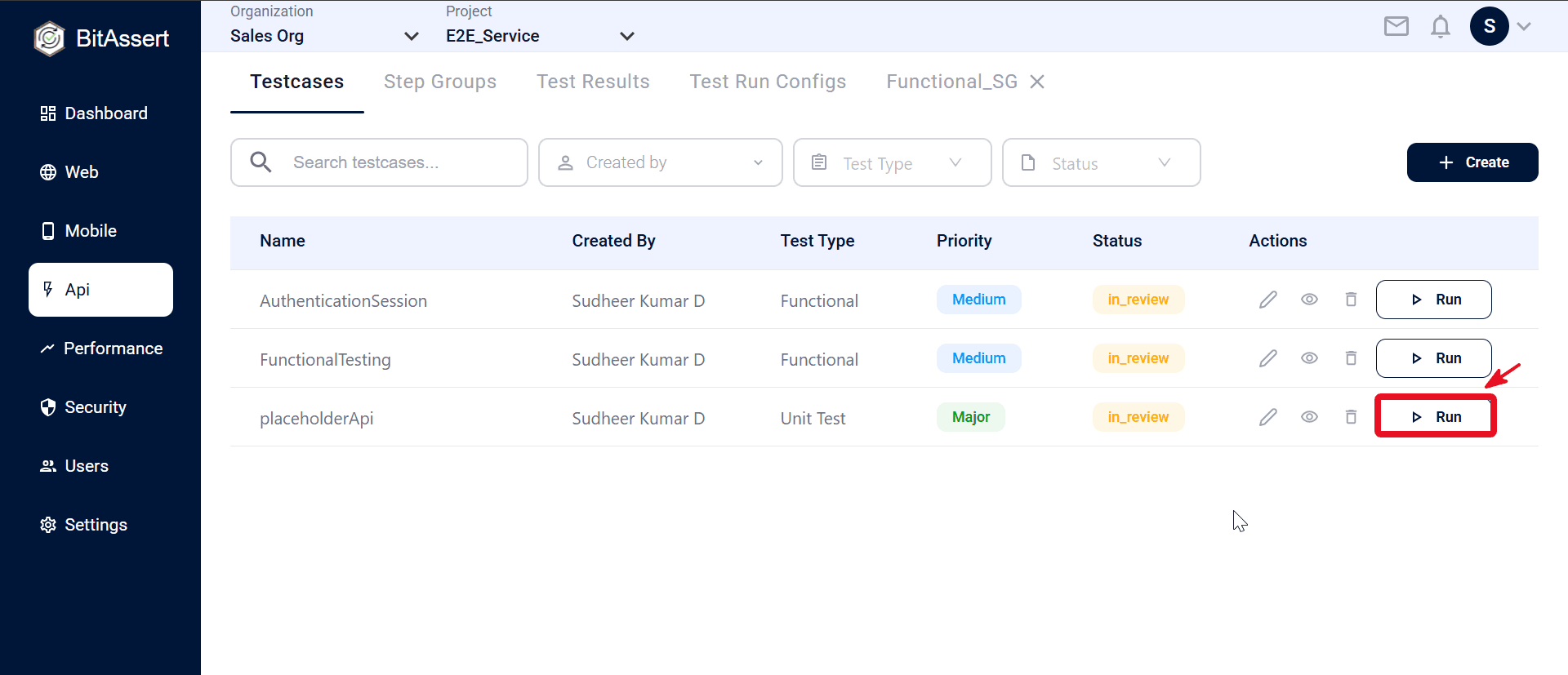Open the Test Run Configs tab
The width and height of the screenshot is (1568, 675).
[768, 82]
